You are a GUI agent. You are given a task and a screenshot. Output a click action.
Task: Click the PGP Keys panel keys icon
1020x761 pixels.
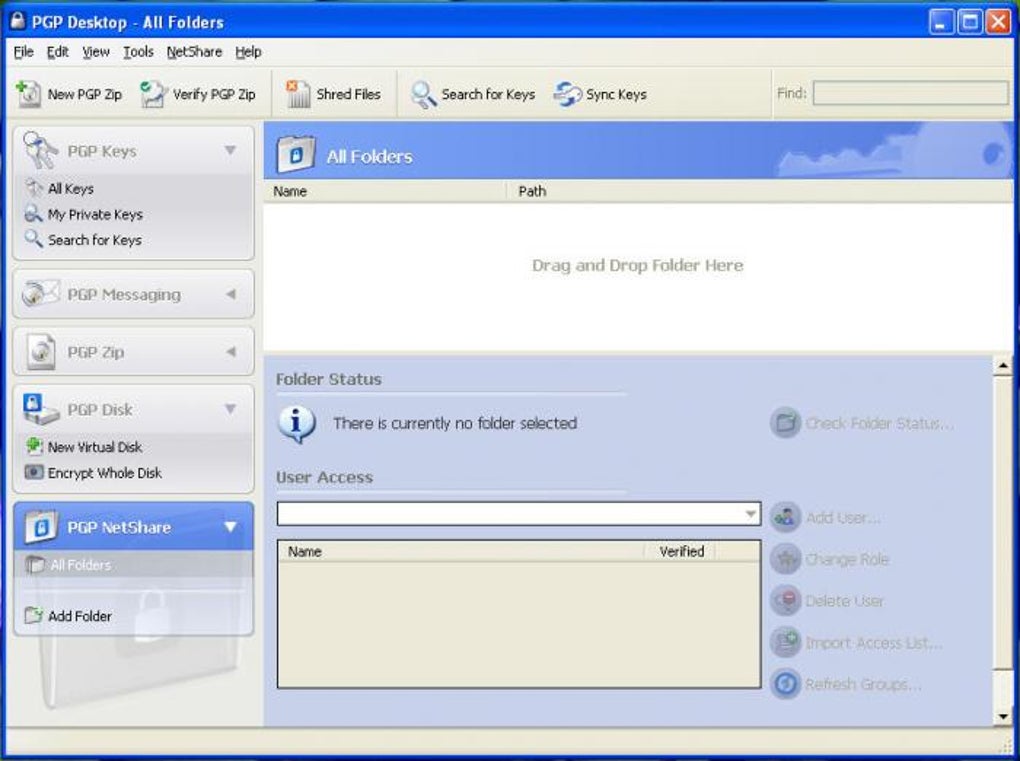pyautogui.click(x=40, y=150)
